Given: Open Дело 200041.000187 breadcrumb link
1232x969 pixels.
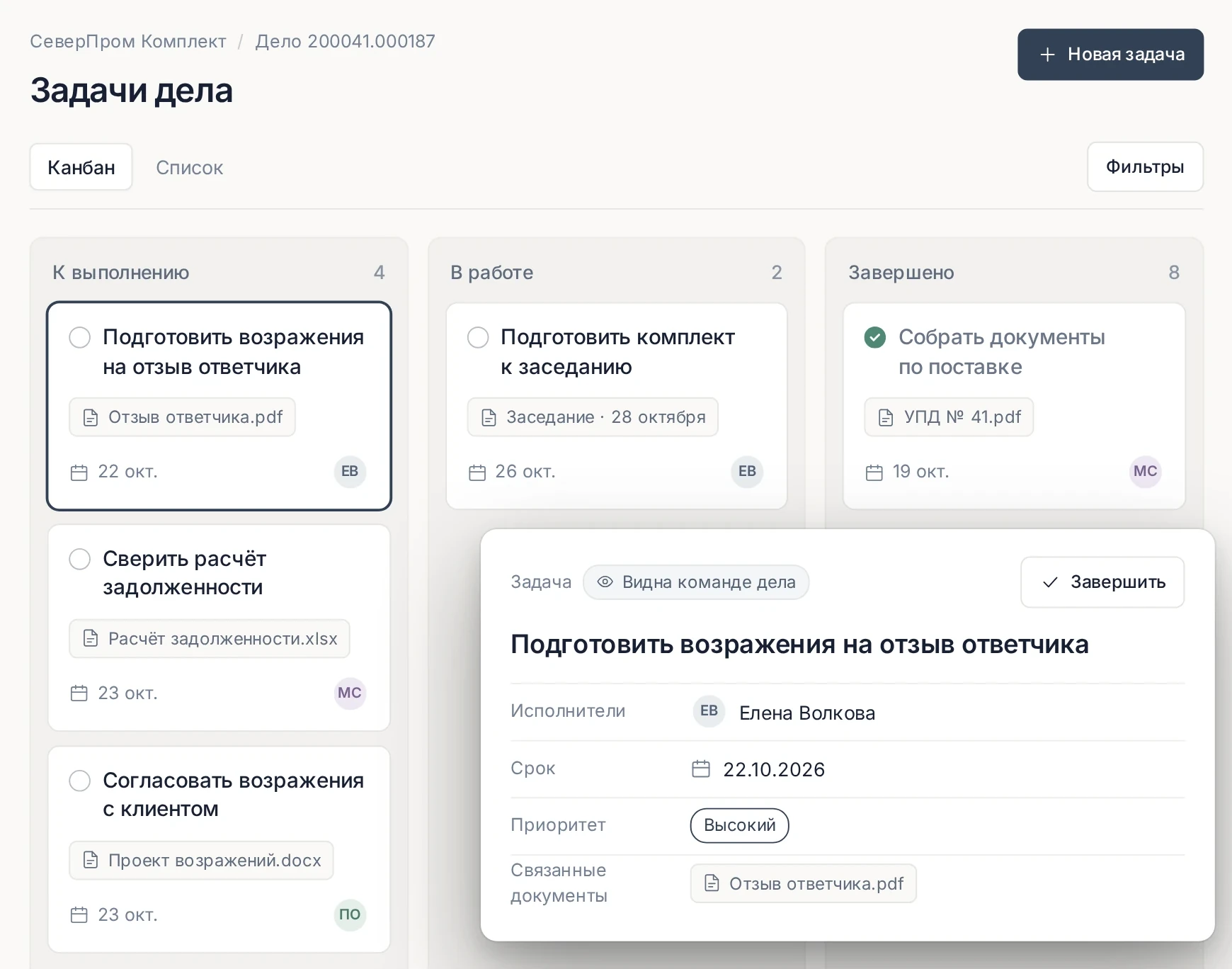Looking at the screenshot, I should click(346, 42).
